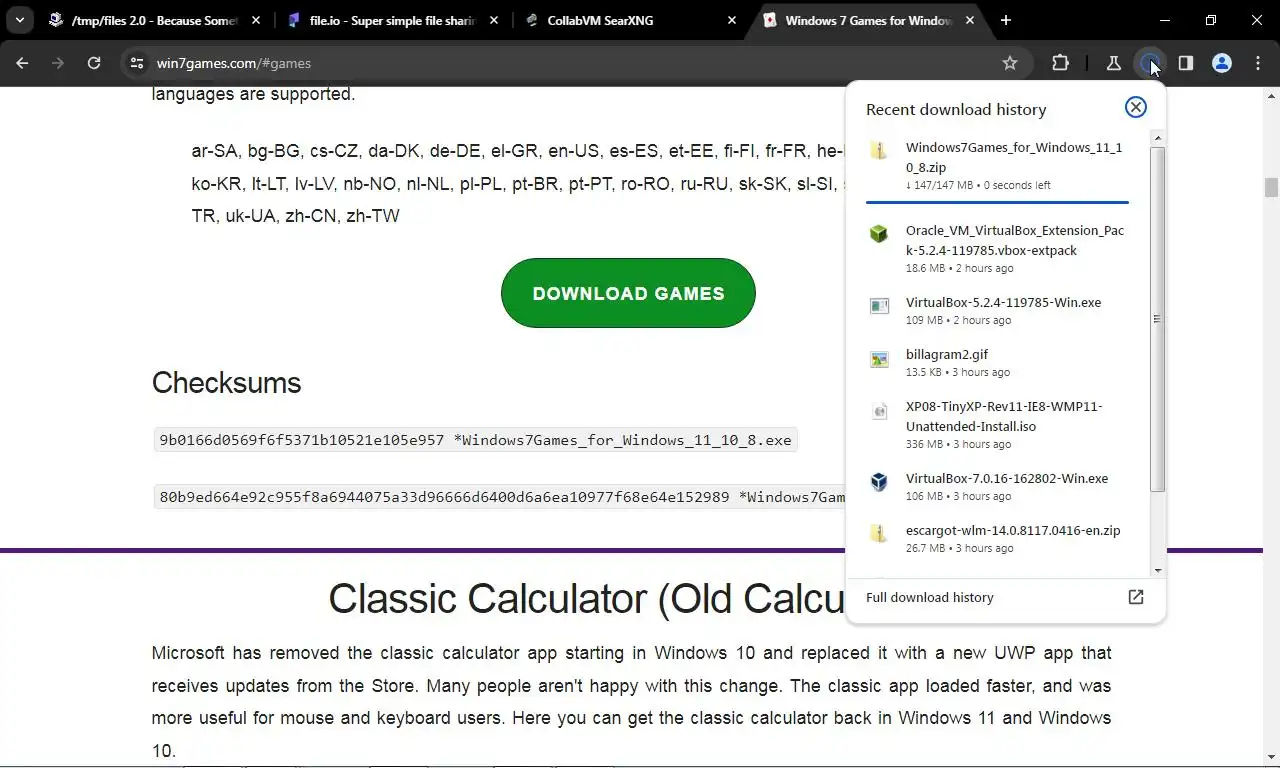Close the /tmp/files 2.0 tab
The width and height of the screenshot is (1280, 768).
click(x=256, y=20)
